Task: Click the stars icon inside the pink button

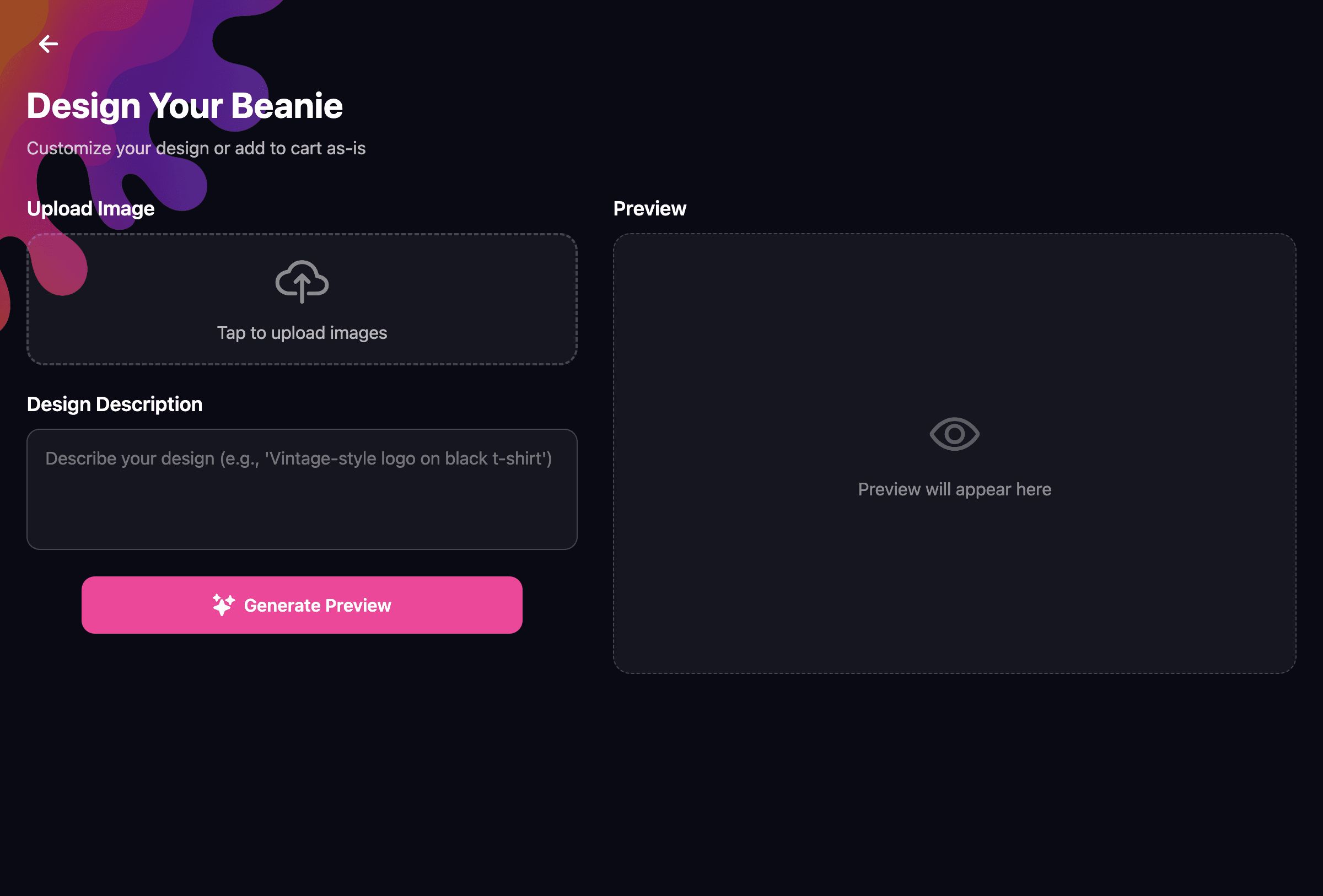Action: pos(223,604)
